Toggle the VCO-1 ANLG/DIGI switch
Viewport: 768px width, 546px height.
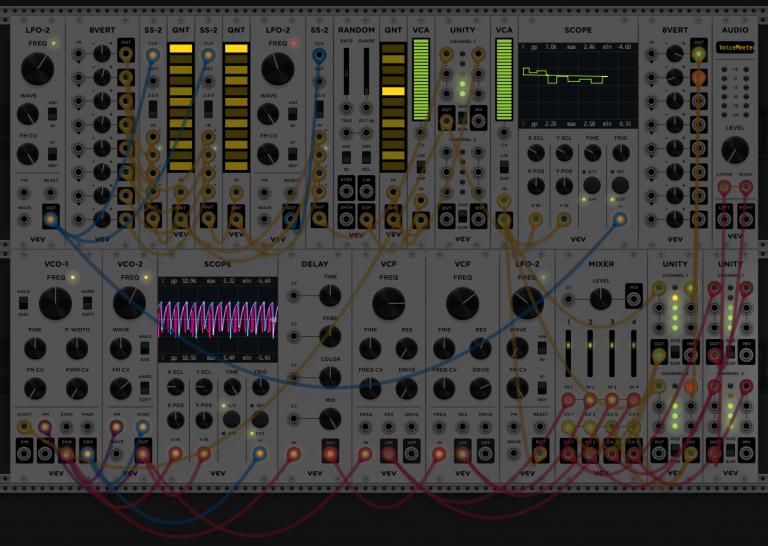[x=23, y=303]
